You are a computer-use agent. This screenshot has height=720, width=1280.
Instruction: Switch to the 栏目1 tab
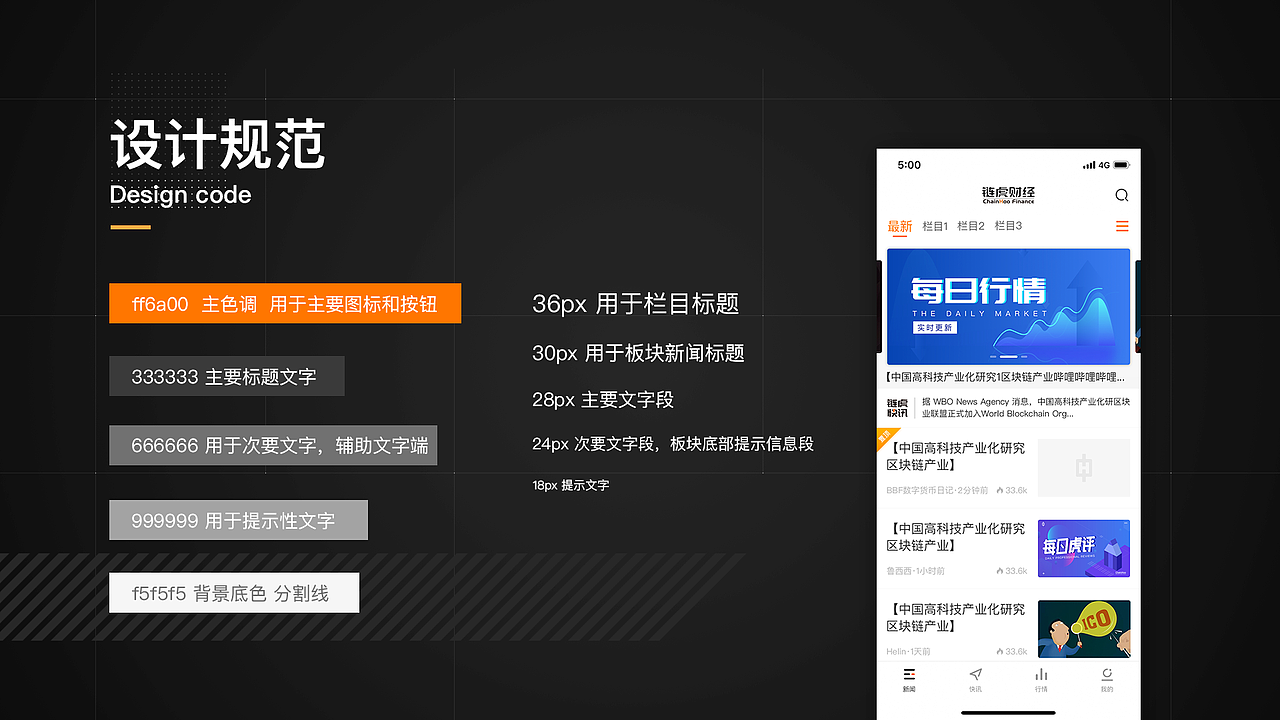[x=935, y=226]
